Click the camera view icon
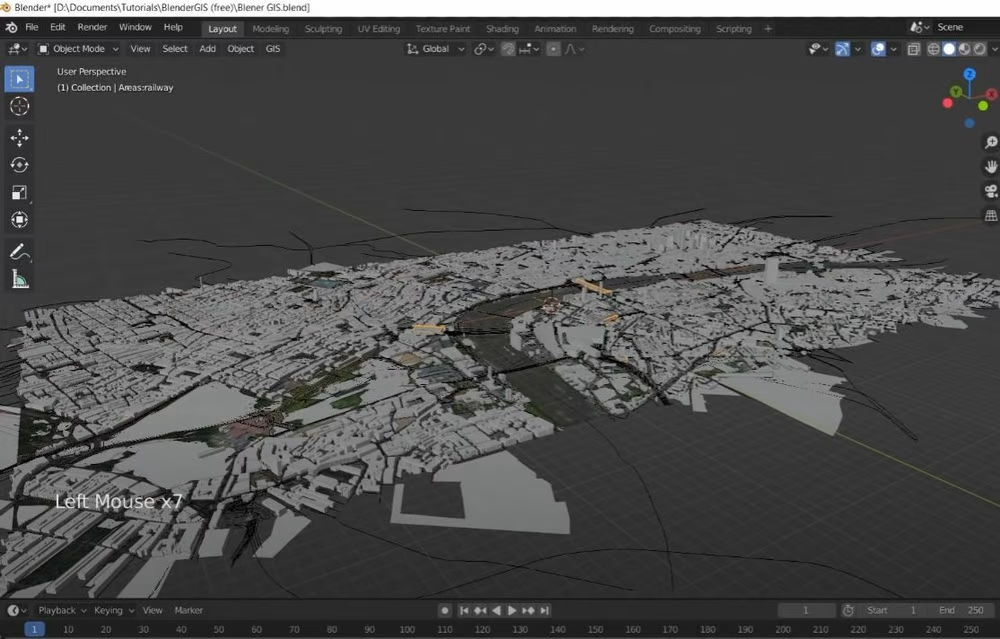This screenshot has height=639, width=1000. [x=991, y=191]
